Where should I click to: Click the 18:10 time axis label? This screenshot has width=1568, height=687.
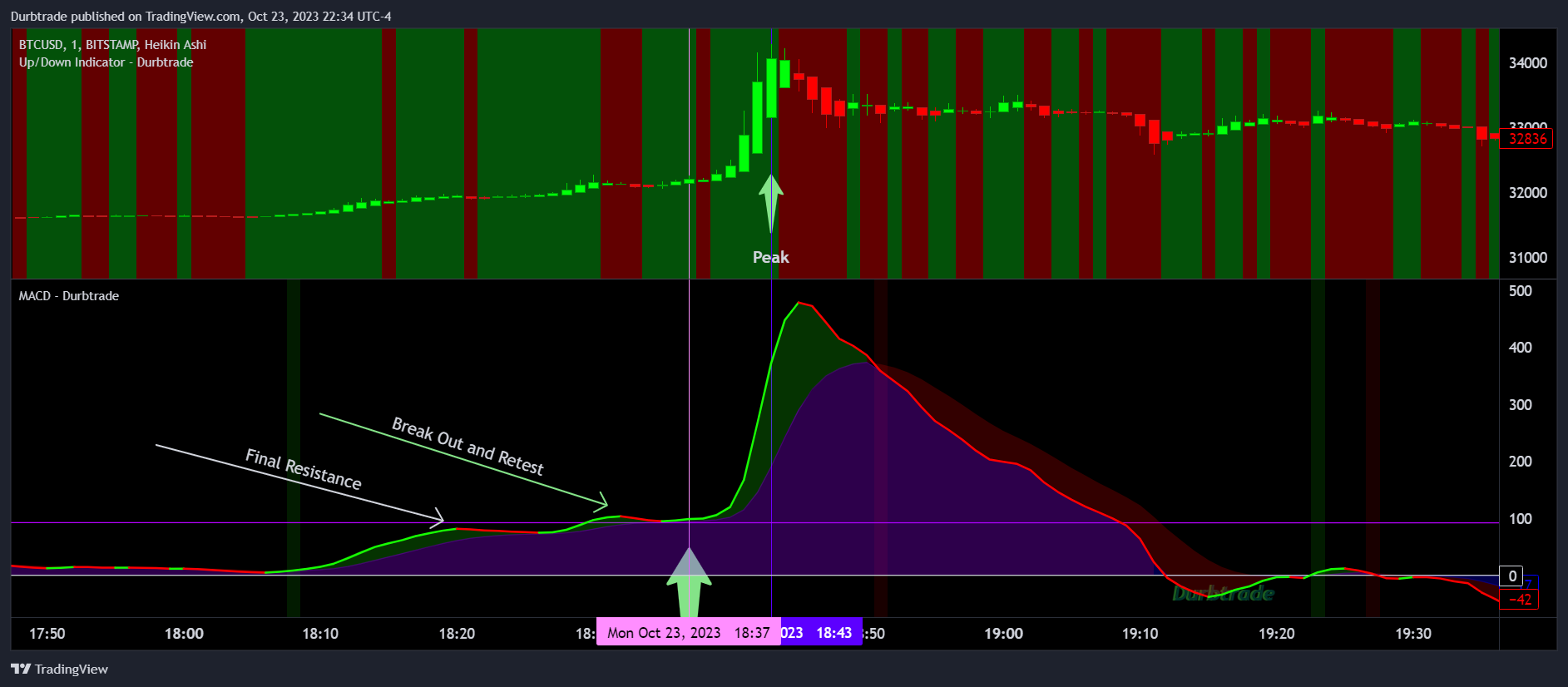pyautogui.click(x=320, y=634)
